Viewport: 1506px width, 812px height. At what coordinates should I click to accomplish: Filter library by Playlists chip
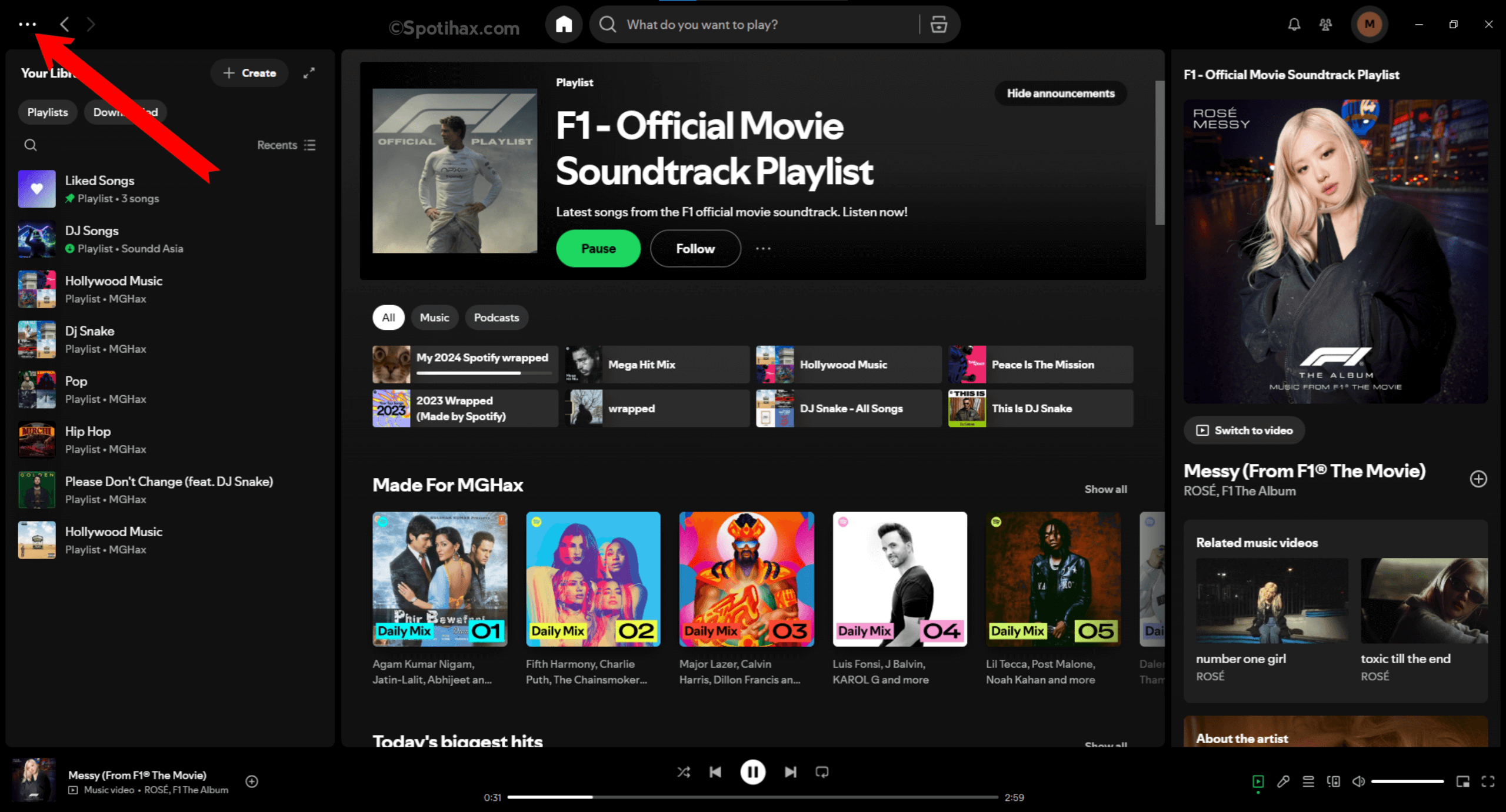pyautogui.click(x=48, y=112)
